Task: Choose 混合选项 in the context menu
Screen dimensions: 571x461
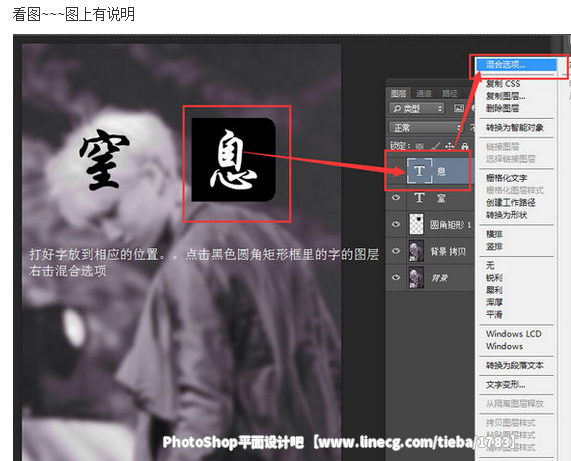Action: click(x=516, y=64)
